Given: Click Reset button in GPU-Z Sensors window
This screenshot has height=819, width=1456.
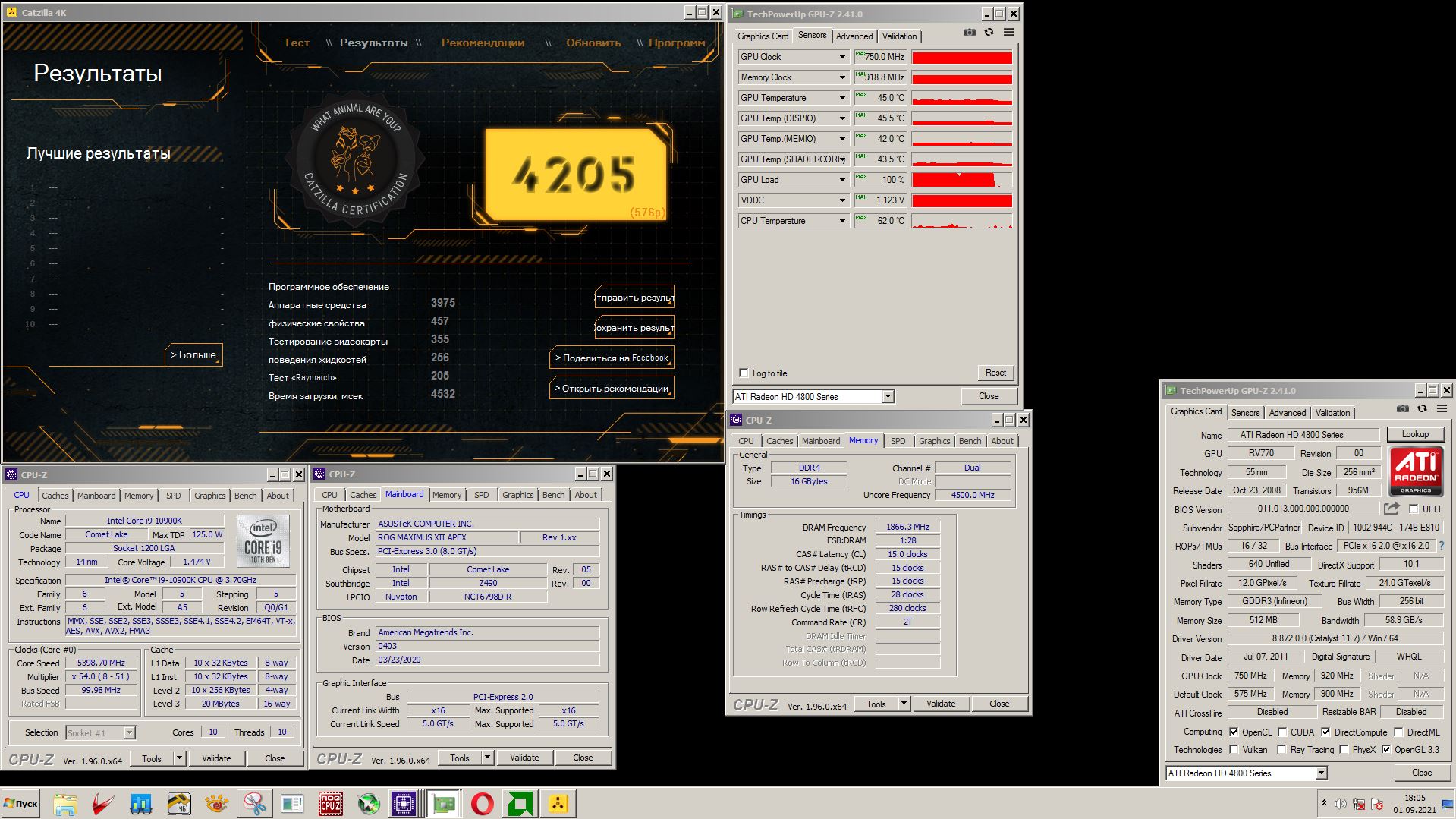Looking at the screenshot, I should (995, 373).
